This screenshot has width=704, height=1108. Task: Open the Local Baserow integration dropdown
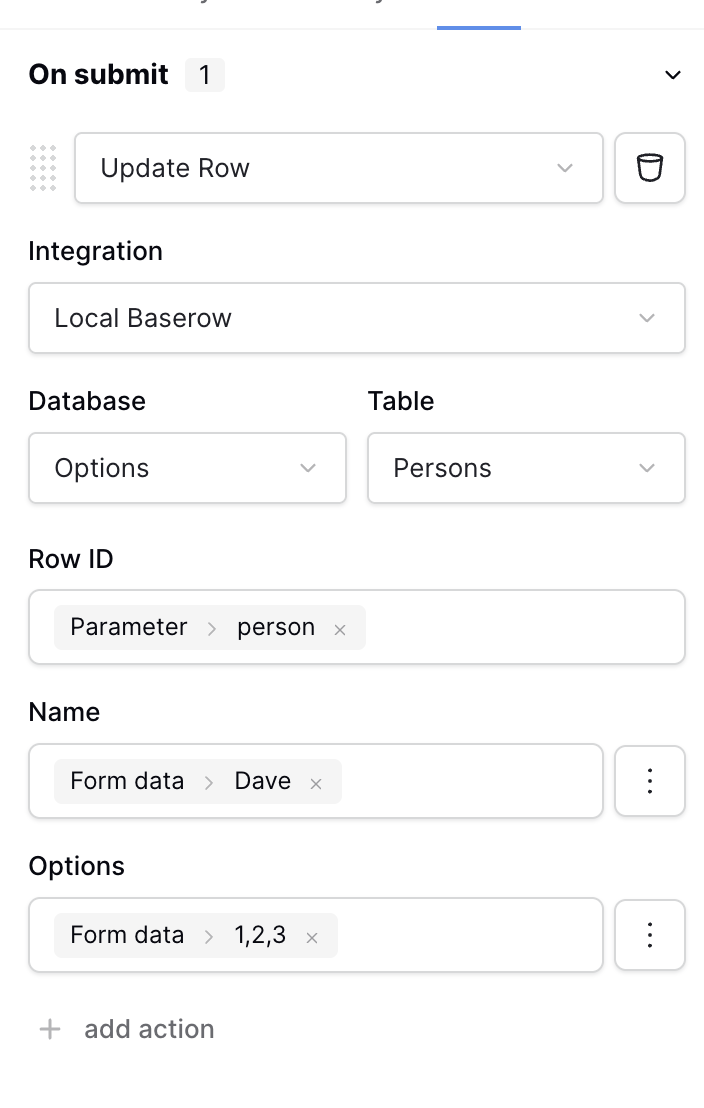click(357, 318)
